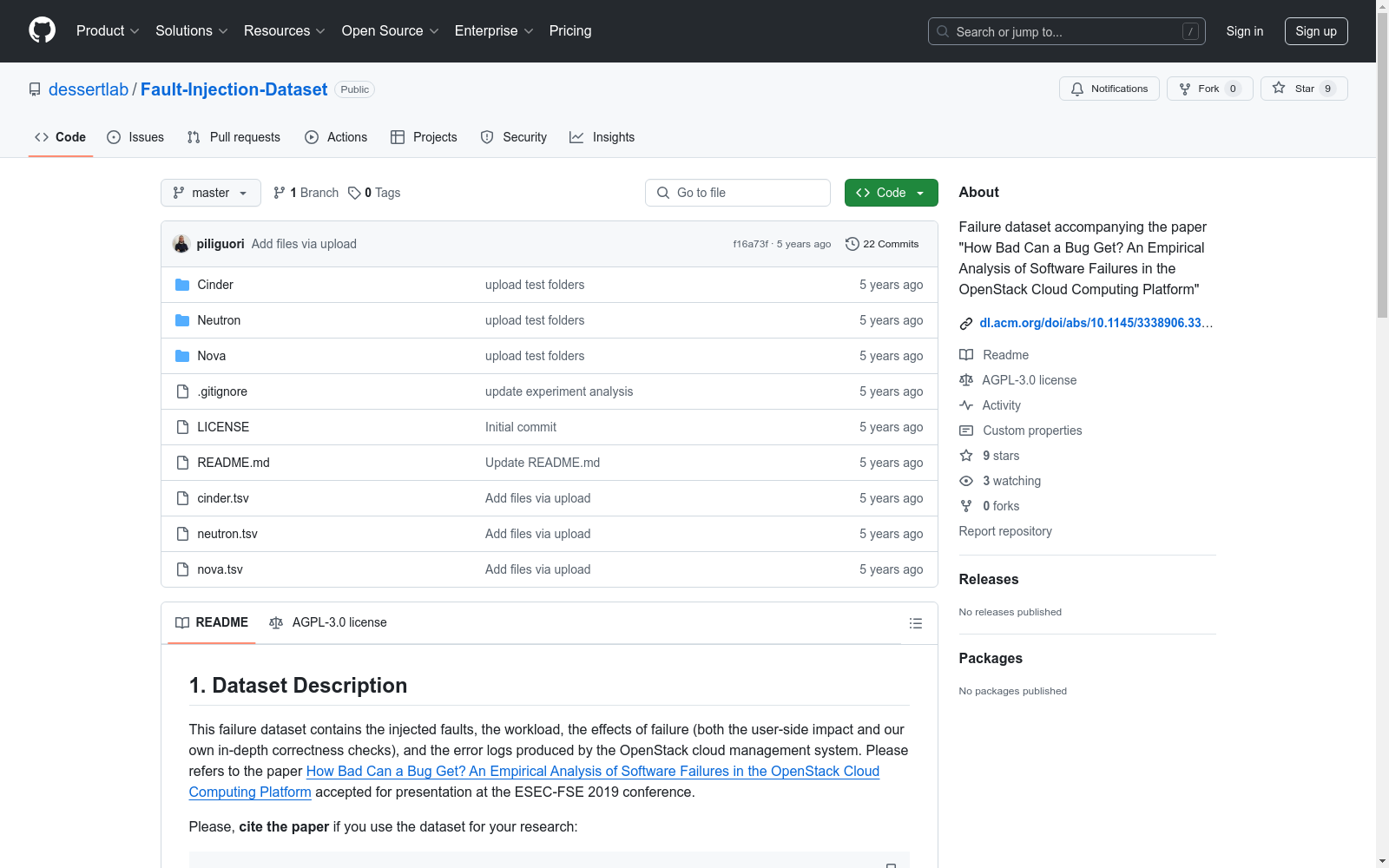Open the Issues tab
1389x868 pixels.
point(135,137)
